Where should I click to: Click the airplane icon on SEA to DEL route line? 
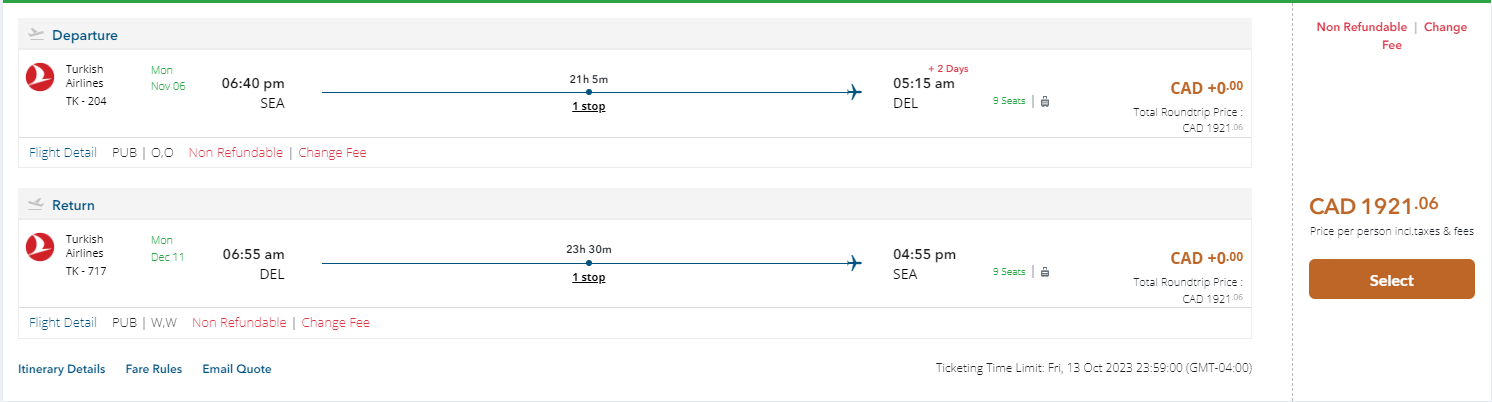(854, 93)
